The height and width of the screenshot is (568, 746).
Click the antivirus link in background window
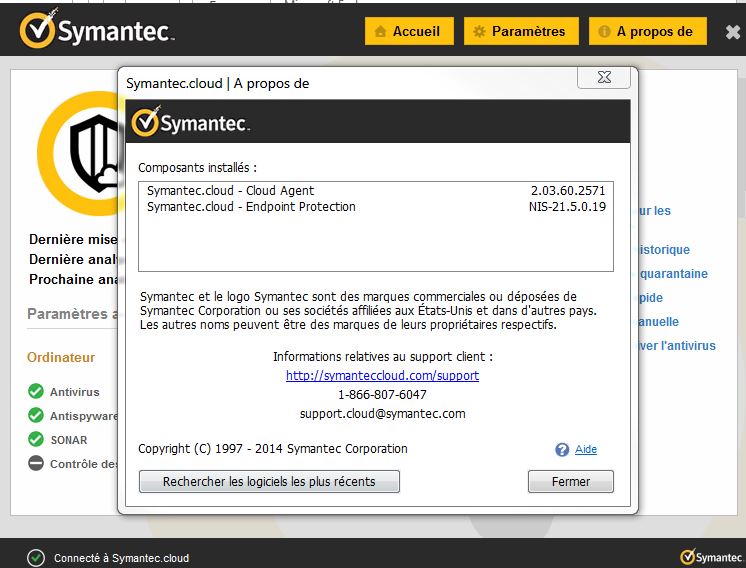tap(677, 346)
